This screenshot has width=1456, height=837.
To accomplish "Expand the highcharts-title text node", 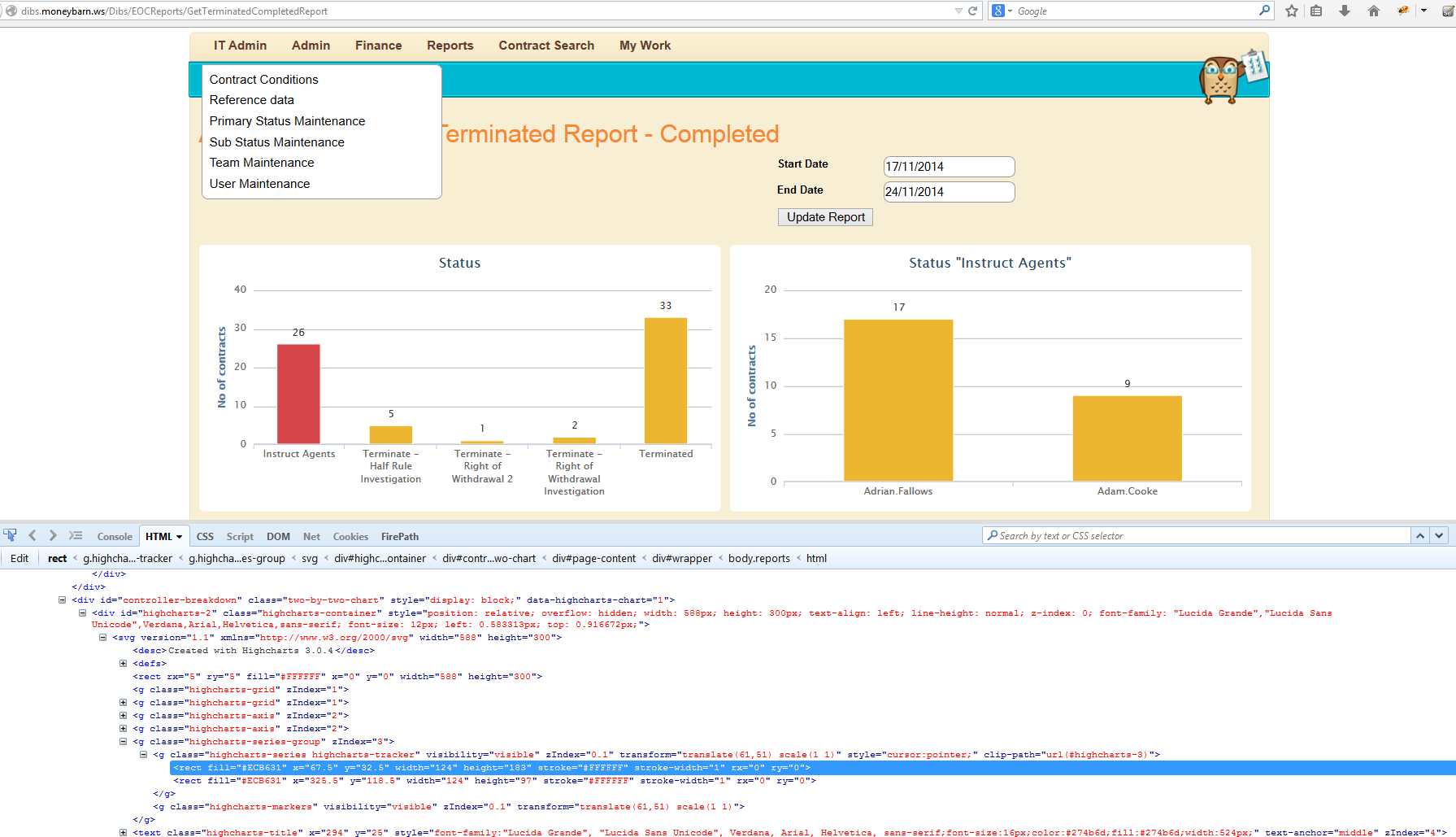I will pyautogui.click(x=123, y=833).
